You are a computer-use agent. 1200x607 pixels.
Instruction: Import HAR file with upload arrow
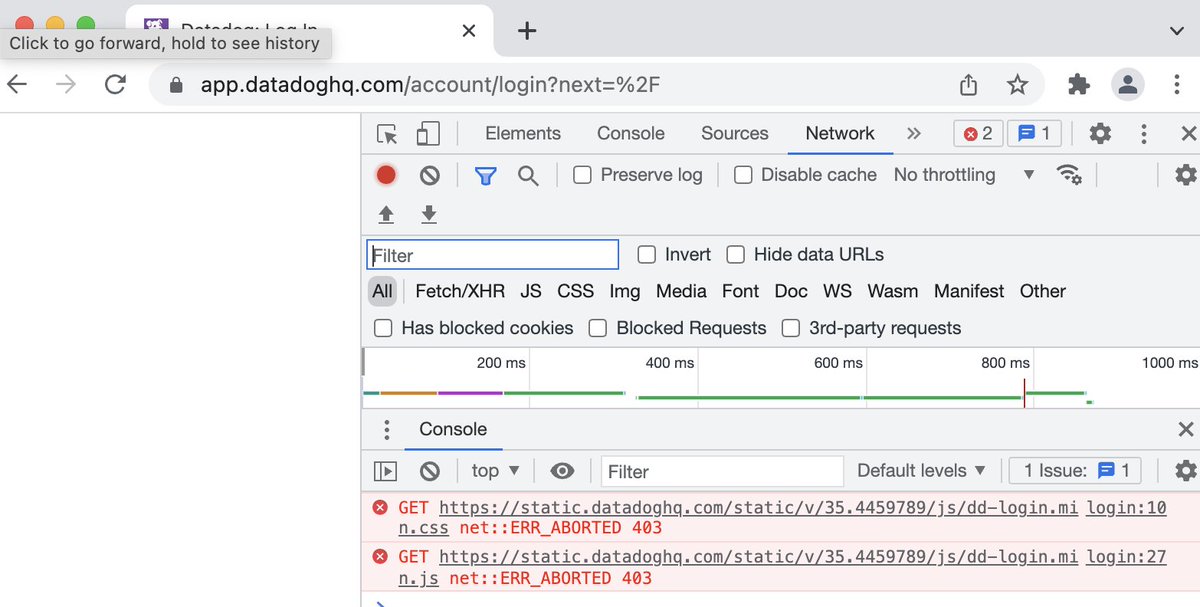click(386, 214)
